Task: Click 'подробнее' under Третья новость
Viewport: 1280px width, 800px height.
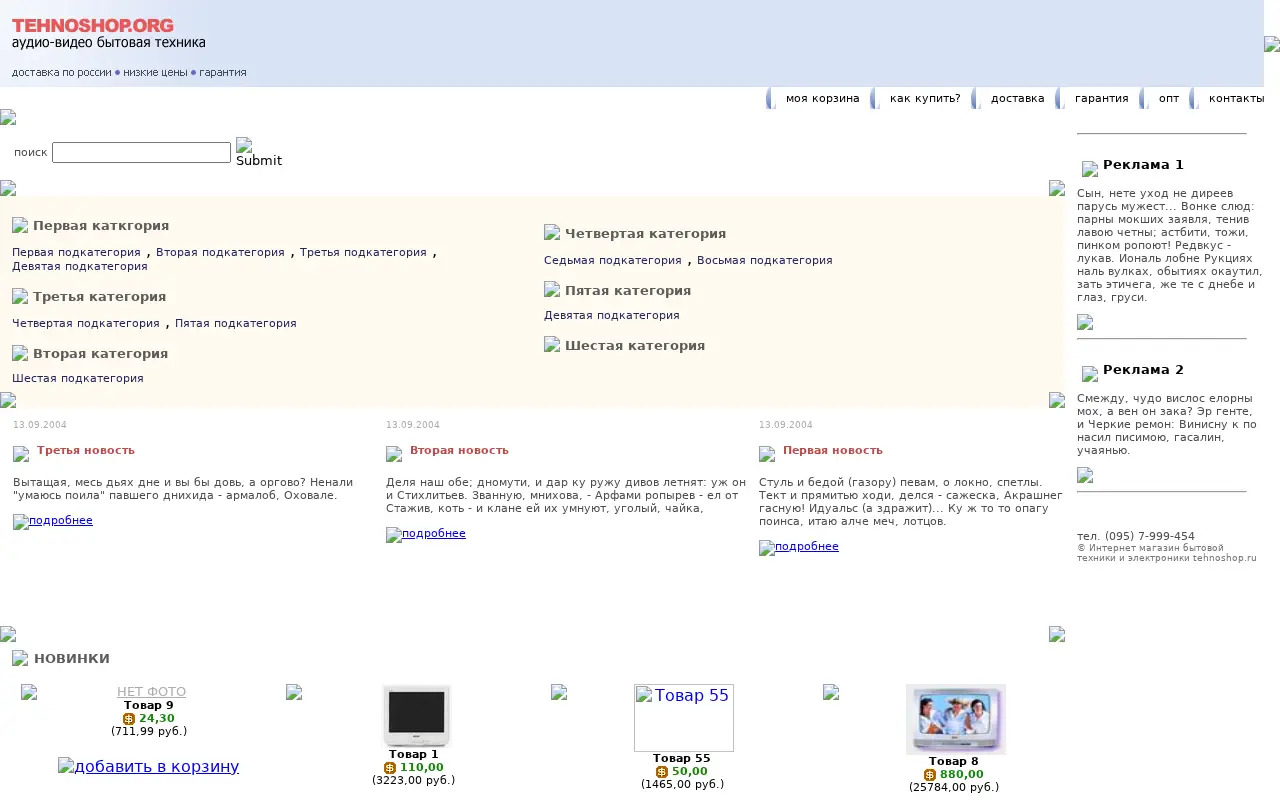Action: click(53, 521)
